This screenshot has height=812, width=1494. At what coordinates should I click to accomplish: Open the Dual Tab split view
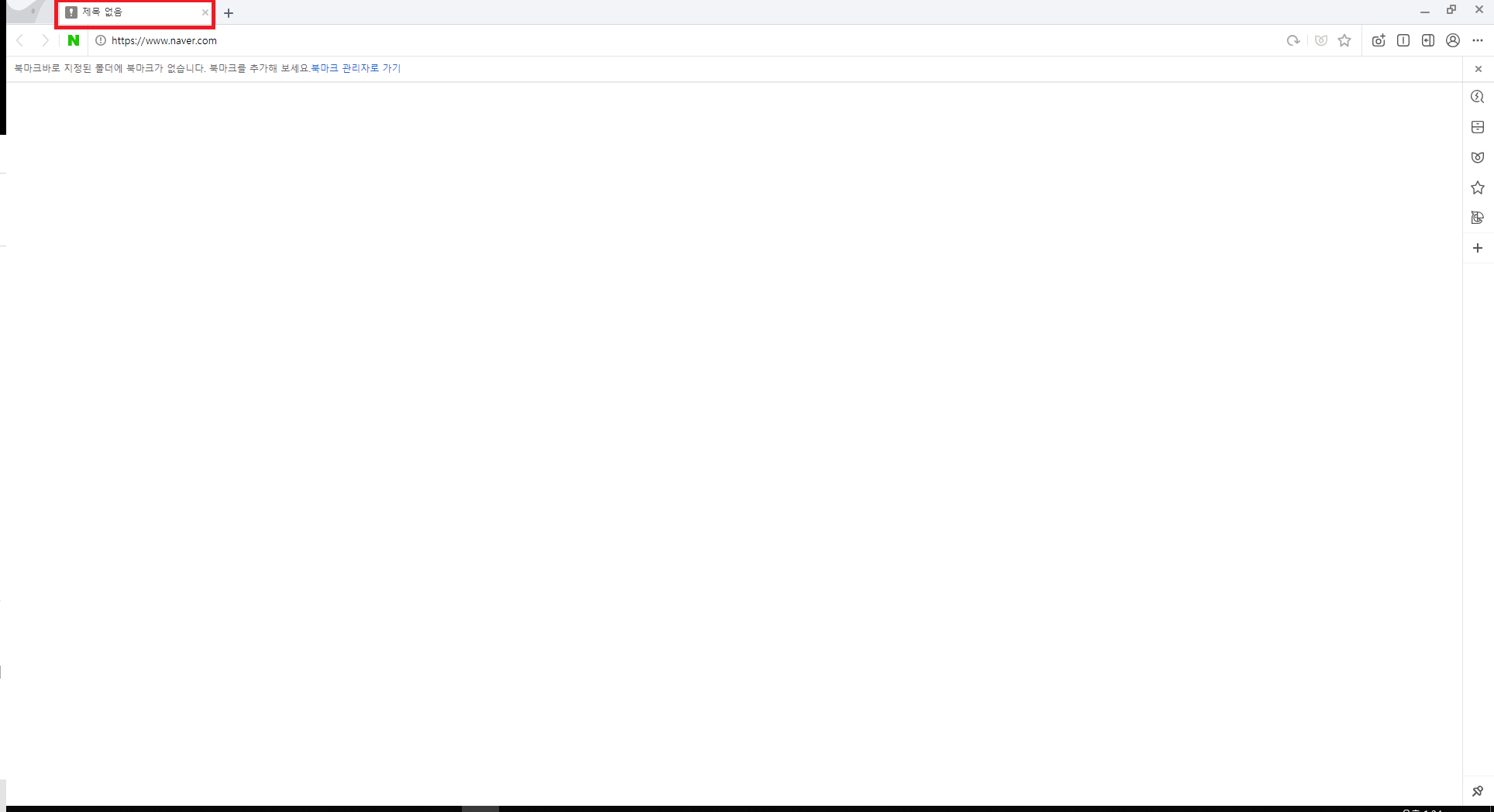(1403, 40)
